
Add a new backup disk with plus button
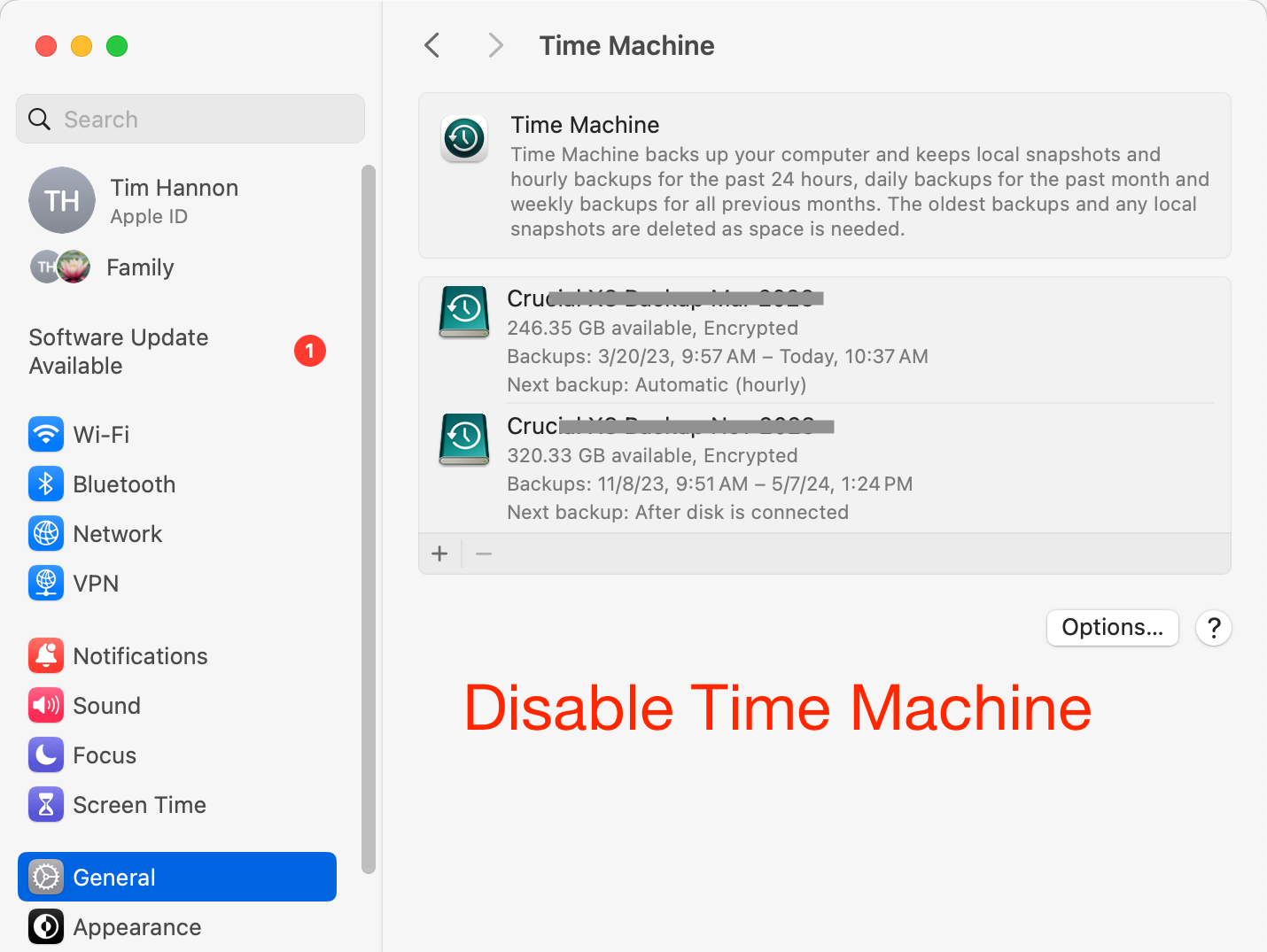439,553
